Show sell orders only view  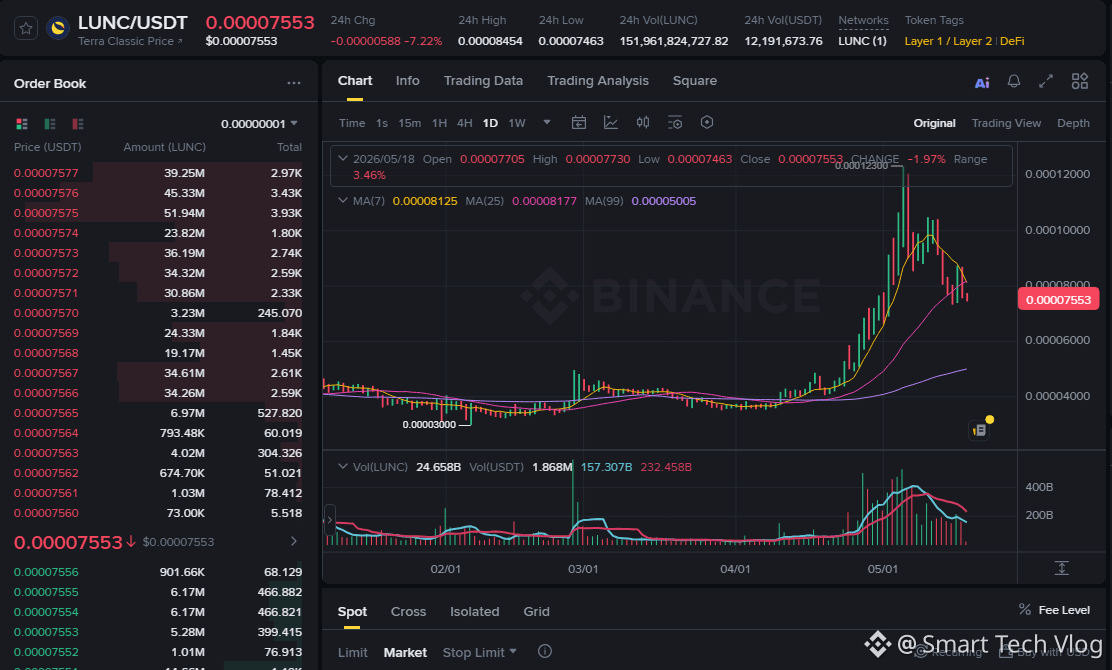point(78,124)
